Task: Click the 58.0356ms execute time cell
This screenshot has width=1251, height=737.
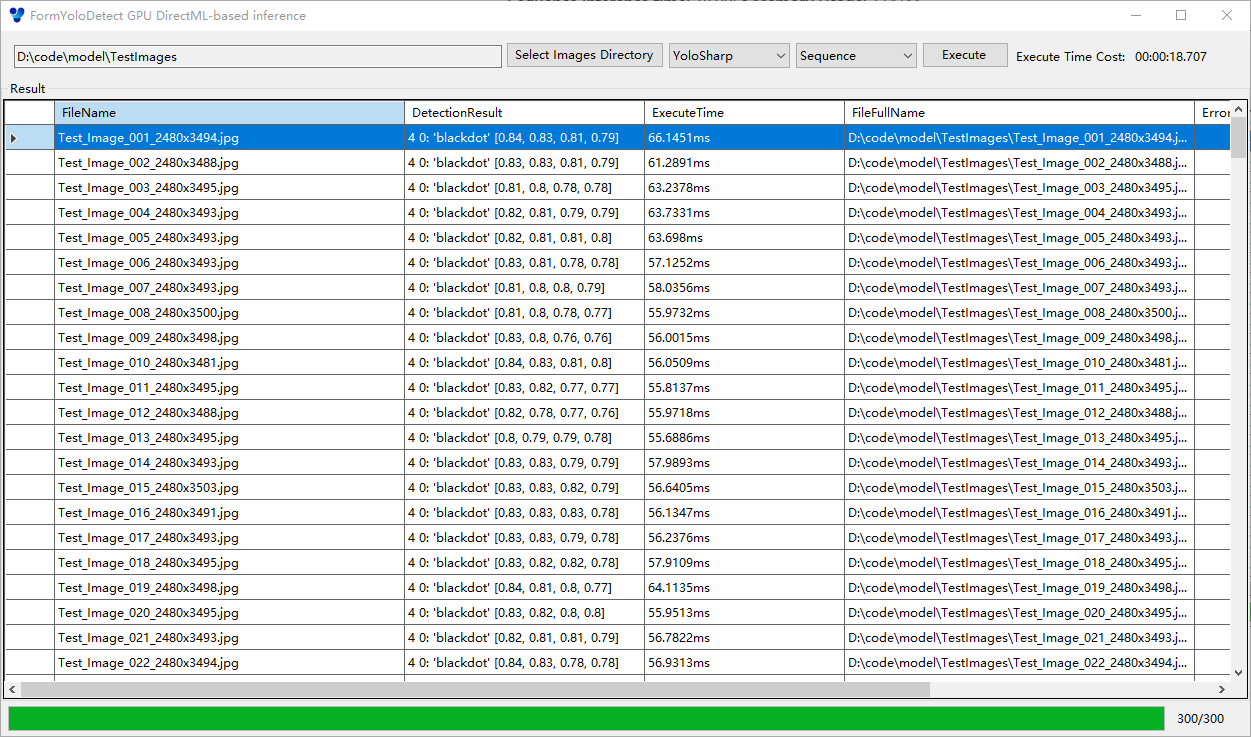Action: point(744,288)
